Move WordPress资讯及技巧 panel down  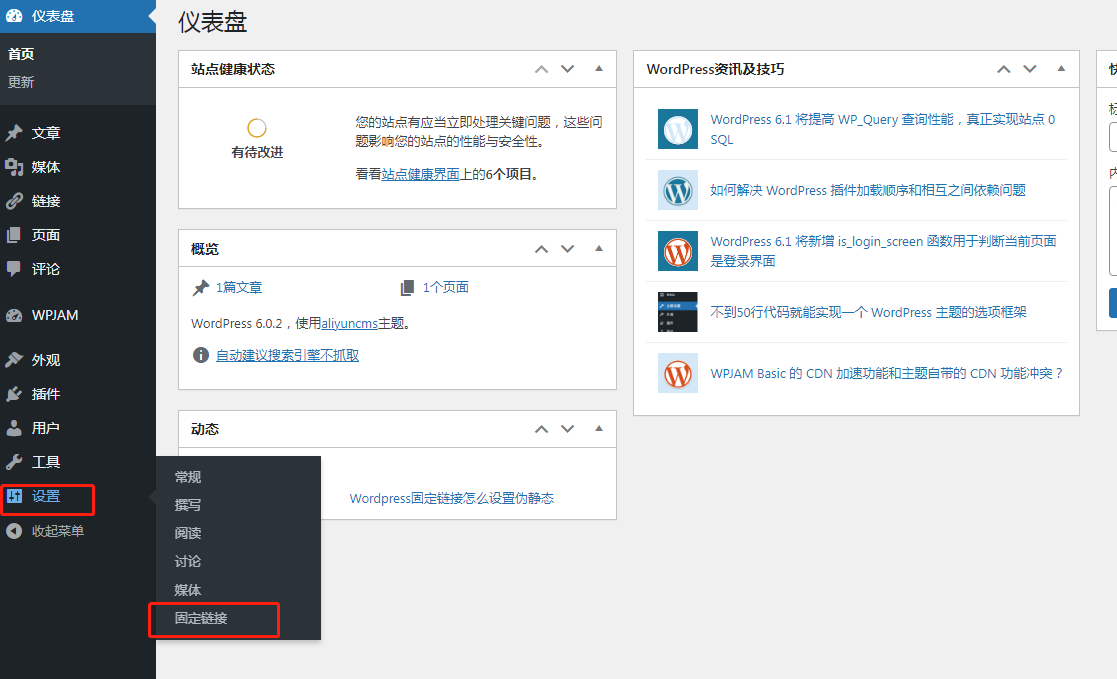pos(1030,69)
